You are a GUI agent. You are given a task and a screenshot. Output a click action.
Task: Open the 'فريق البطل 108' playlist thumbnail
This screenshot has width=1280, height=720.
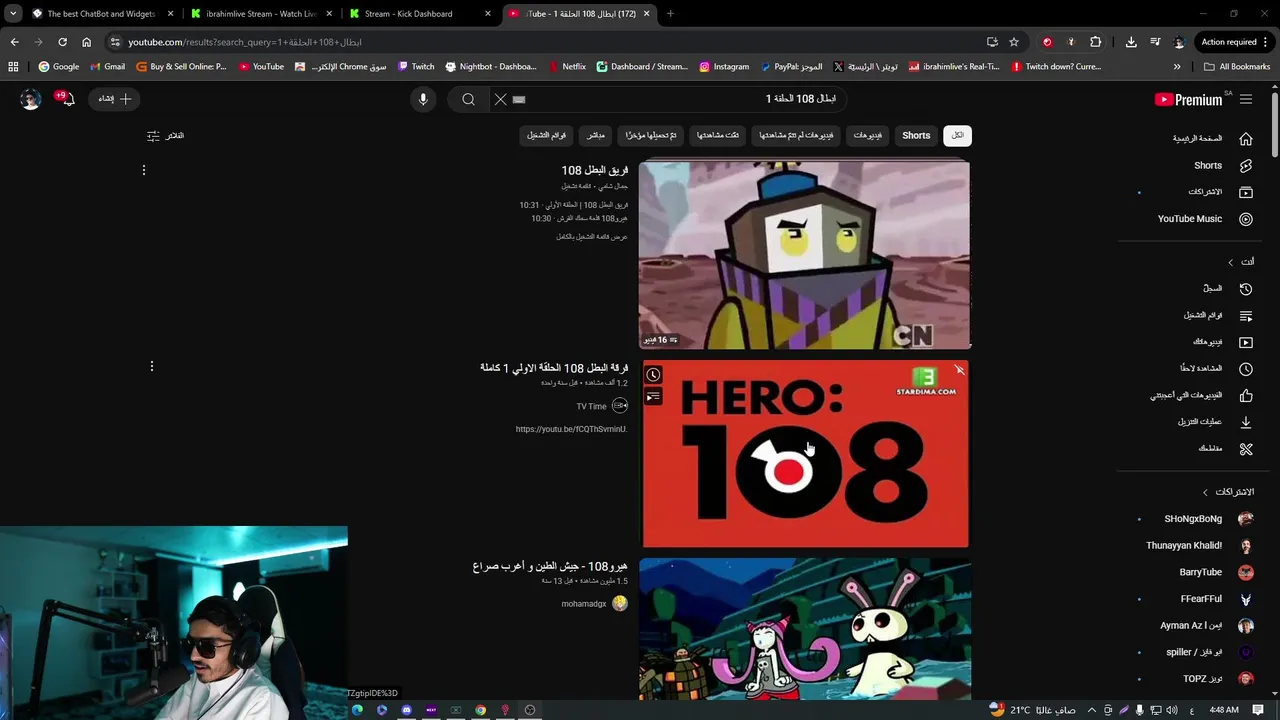click(x=805, y=255)
